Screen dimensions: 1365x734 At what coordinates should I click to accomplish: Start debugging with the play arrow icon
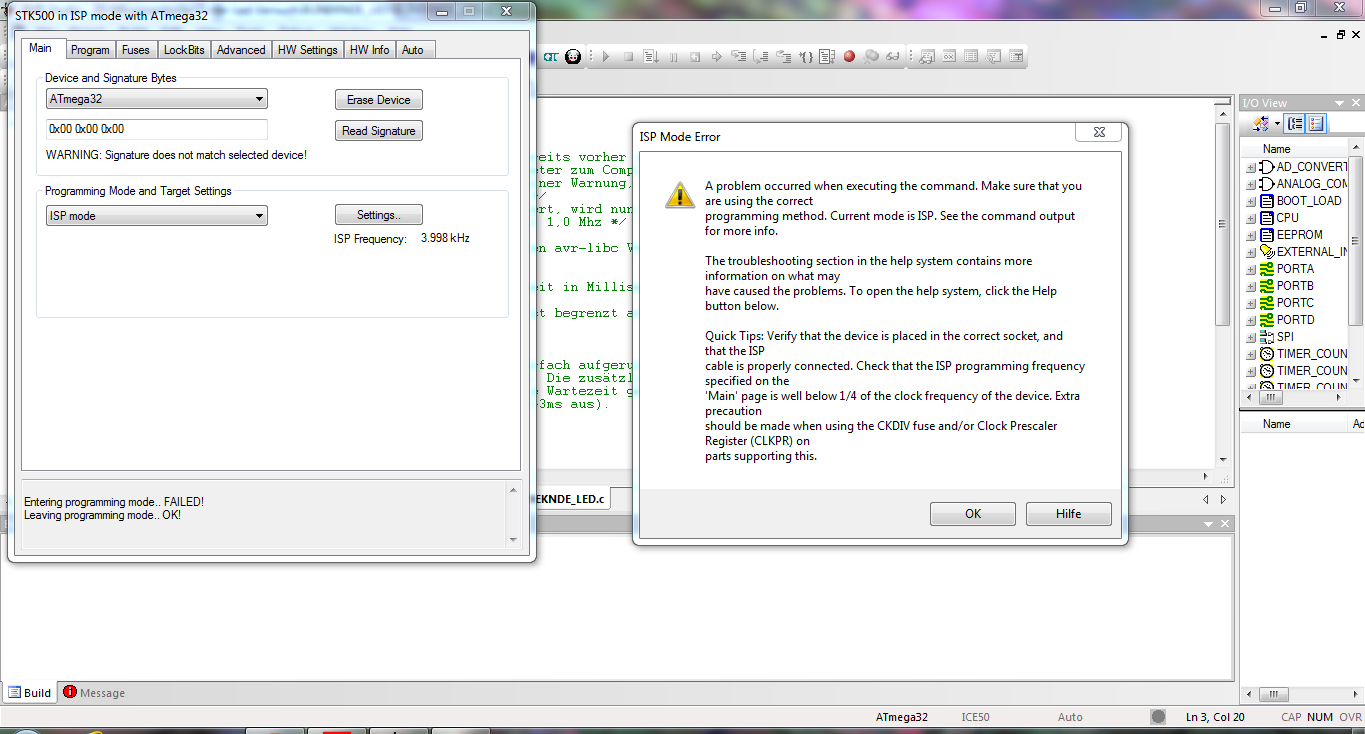606,57
